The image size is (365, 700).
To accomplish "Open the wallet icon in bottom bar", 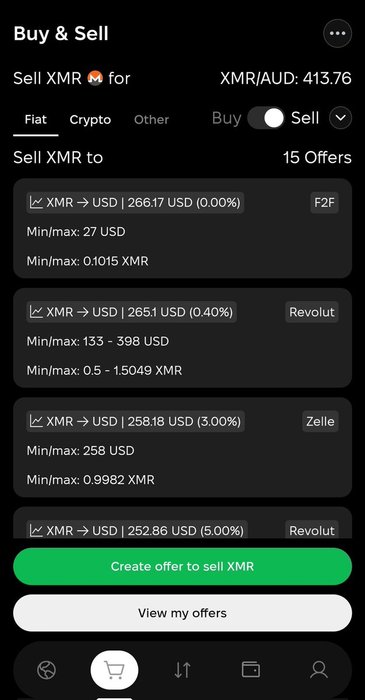I will tap(251, 670).
